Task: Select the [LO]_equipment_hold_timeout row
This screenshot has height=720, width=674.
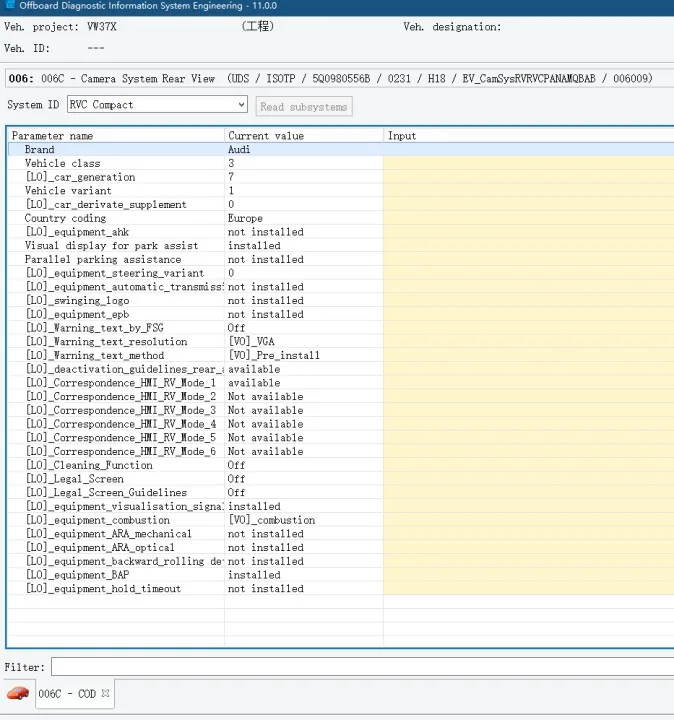Action: point(341,589)
